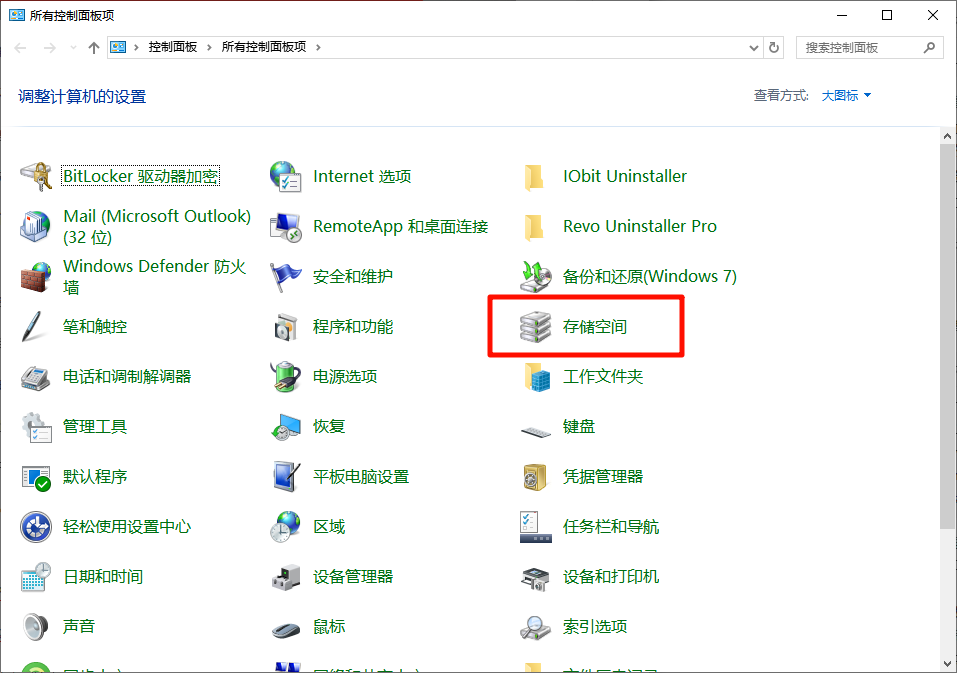Image resolution: width=957 pixels, height=673 pixels.
Task: Open the 键盘 keyboard icon
Action: coord(536,431)
